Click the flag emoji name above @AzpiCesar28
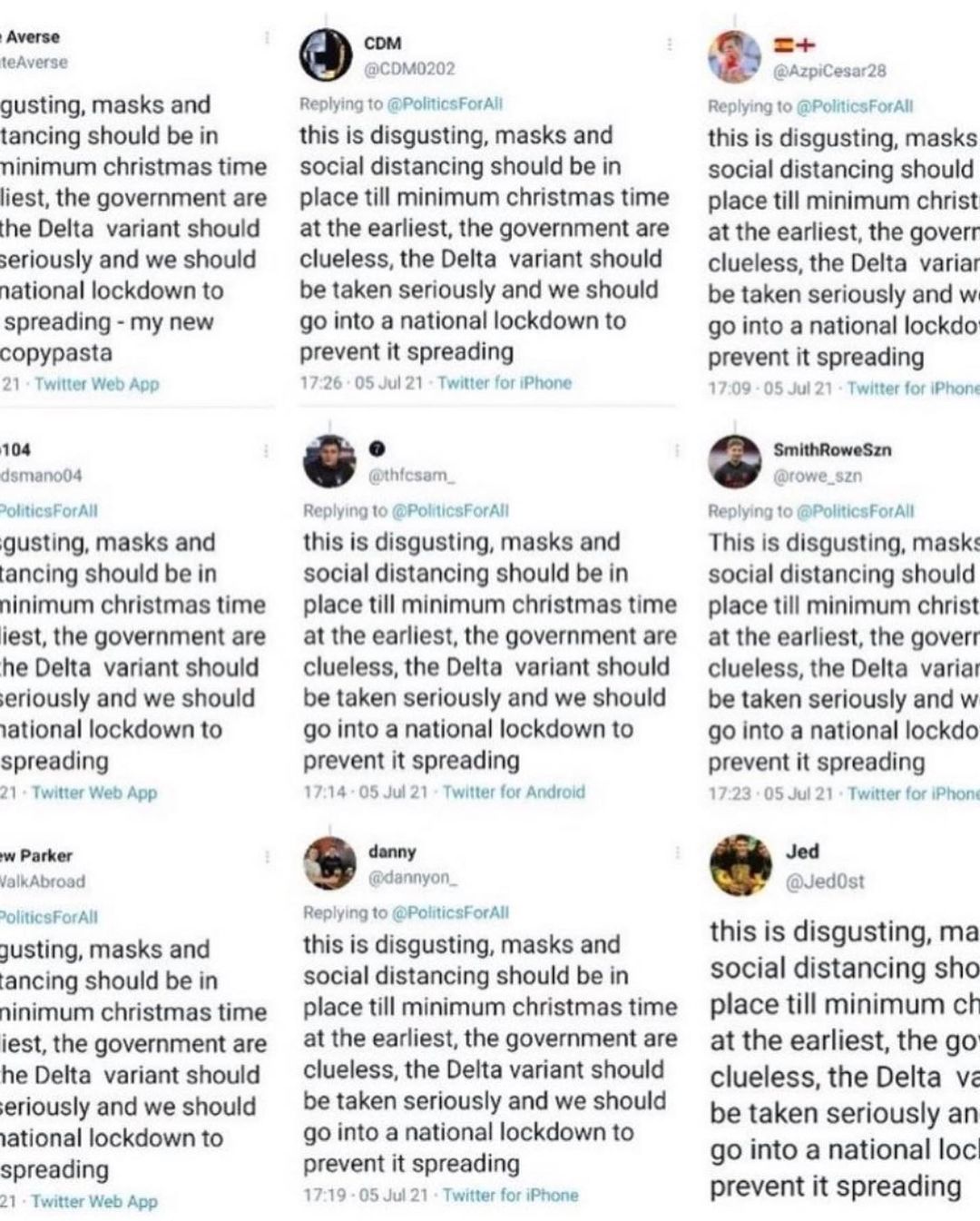980x1221 pixels. 794,44
